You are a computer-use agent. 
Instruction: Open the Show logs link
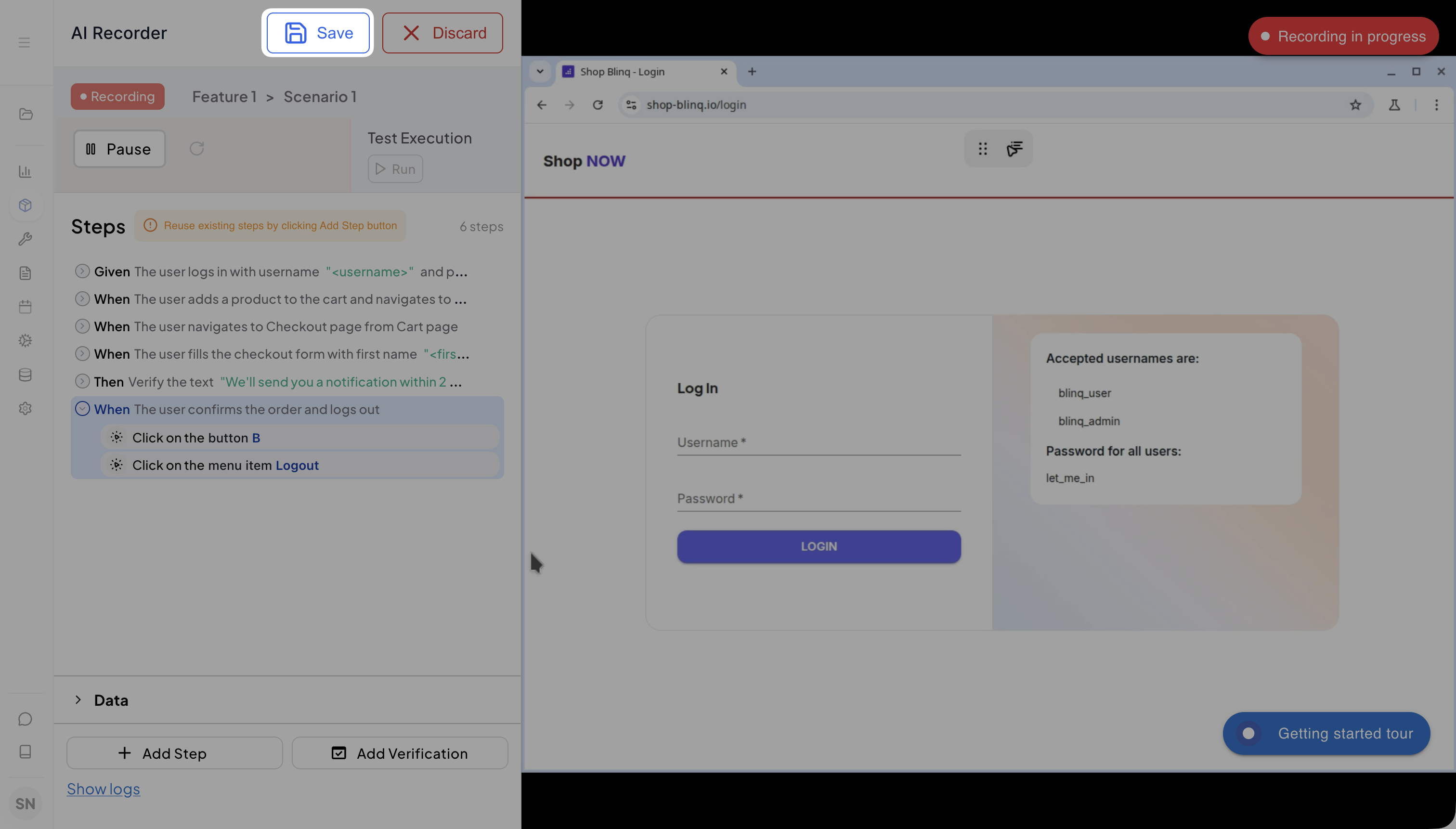click(x=103, y=789)
